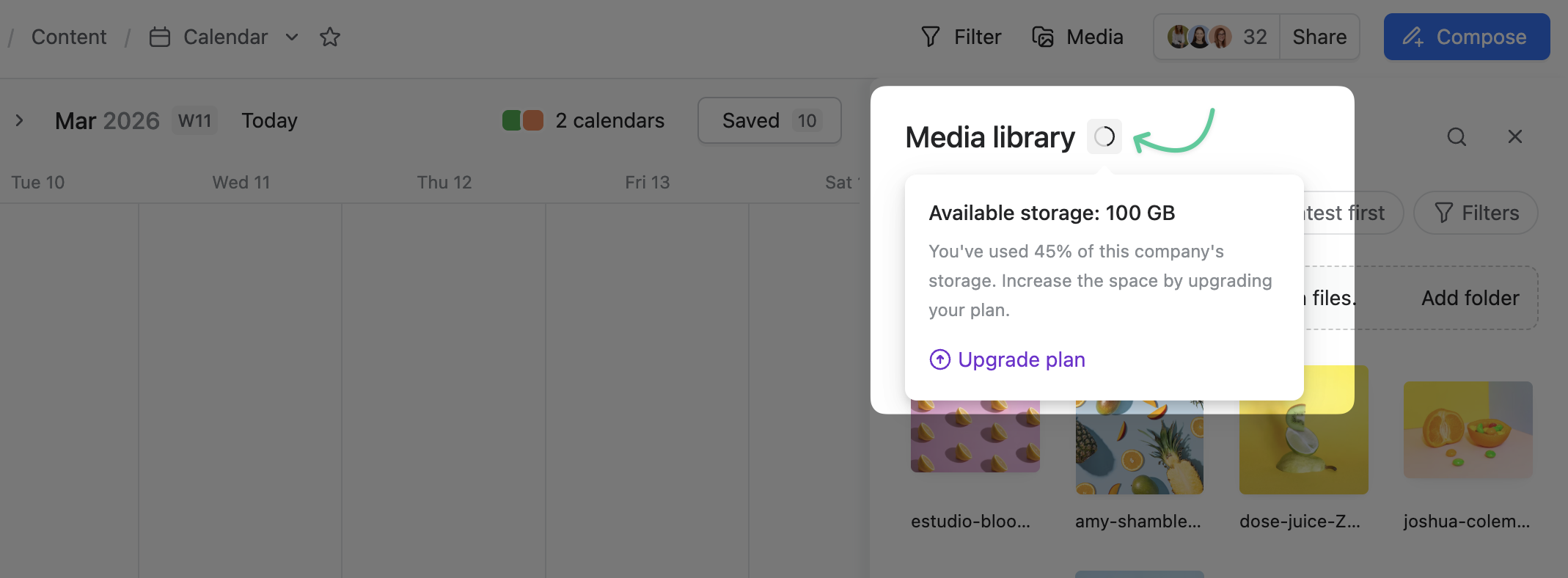Open the Media panel from toolbar

click(1077, 37)
